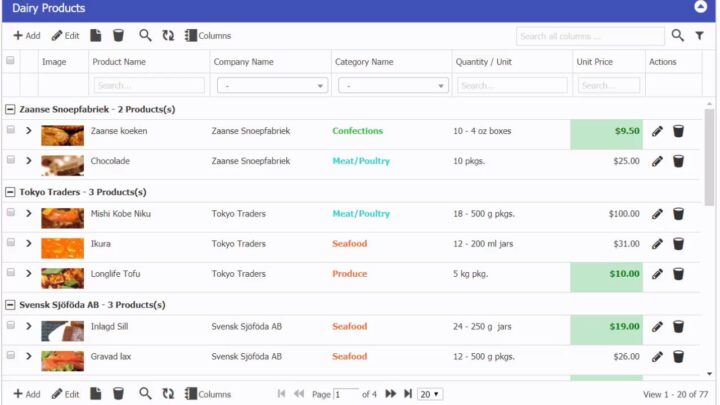Click the page number input in pager

pos(346,394)
